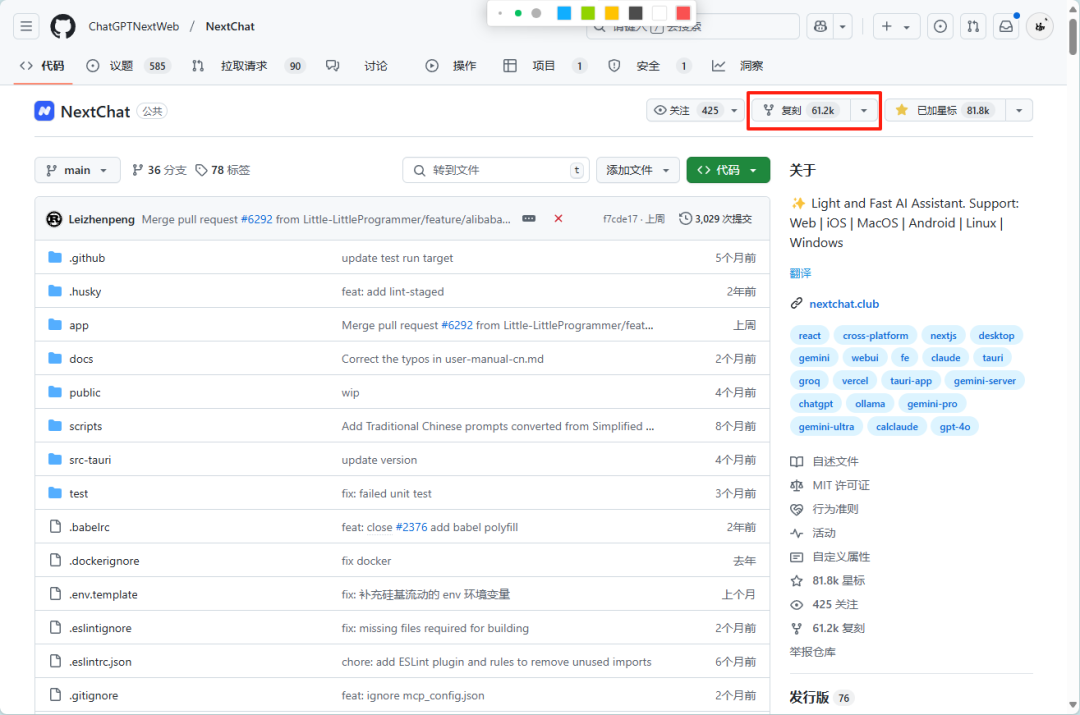Expand commit message ellipsis button
Screen dimensions: 1080x715
[x=529, y=218]
